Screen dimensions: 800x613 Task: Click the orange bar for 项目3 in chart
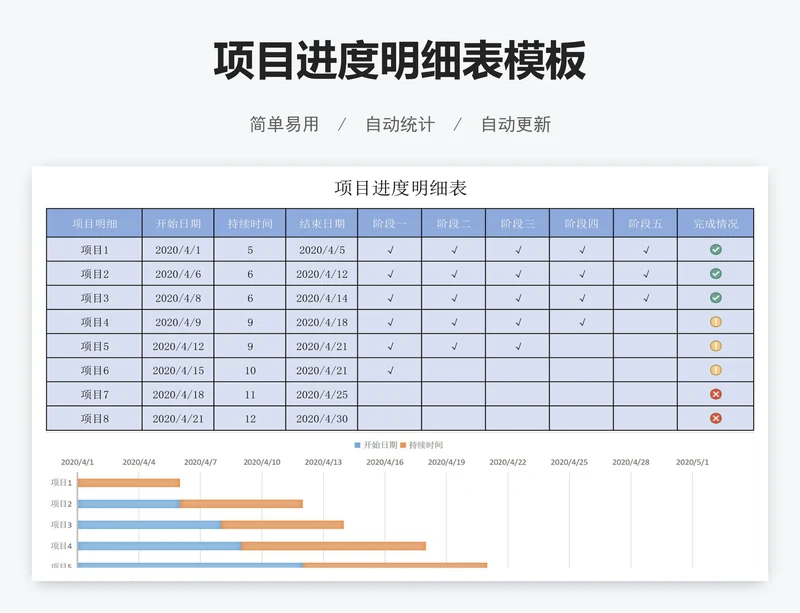click(282, 525)
